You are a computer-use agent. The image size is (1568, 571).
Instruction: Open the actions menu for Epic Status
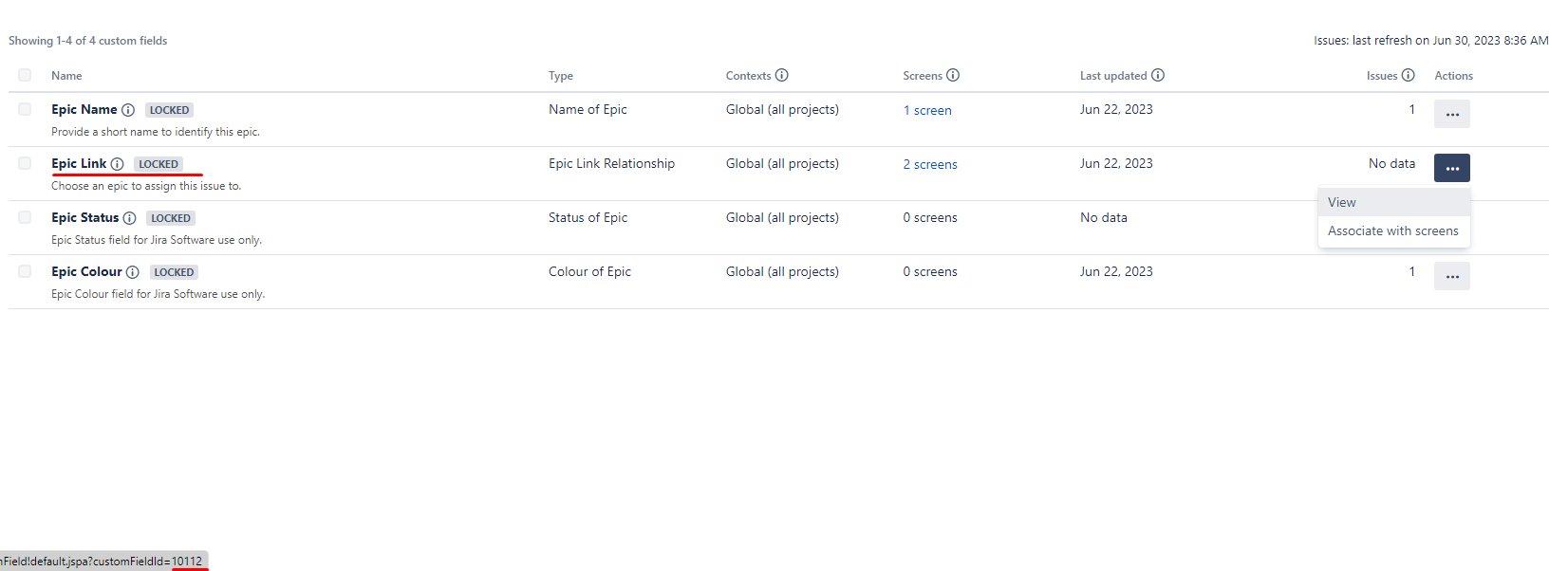pos(1452,221)
